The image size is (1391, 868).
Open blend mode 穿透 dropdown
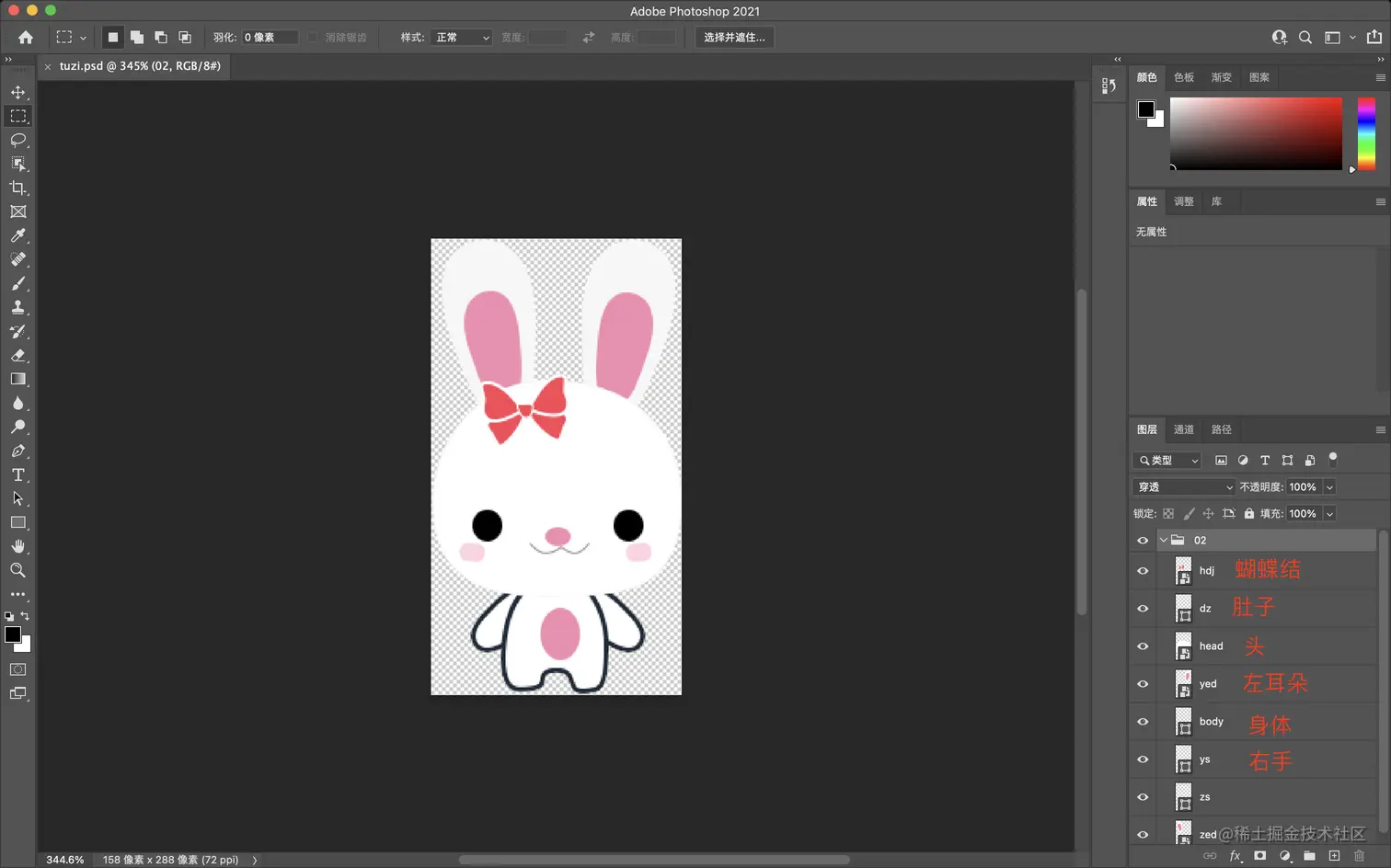[1184, 487]
